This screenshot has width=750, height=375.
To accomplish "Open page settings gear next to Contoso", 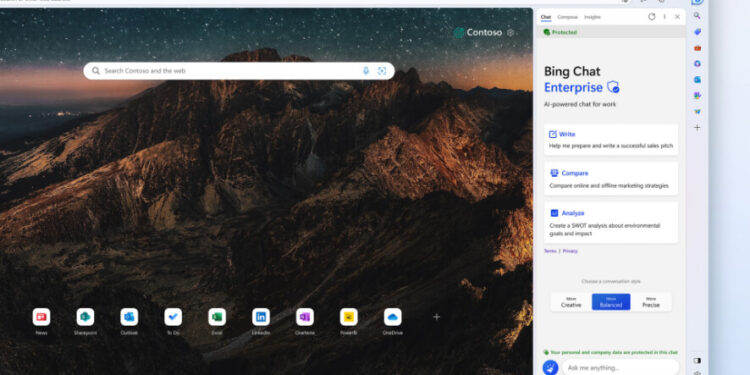I will pos(510,33).
